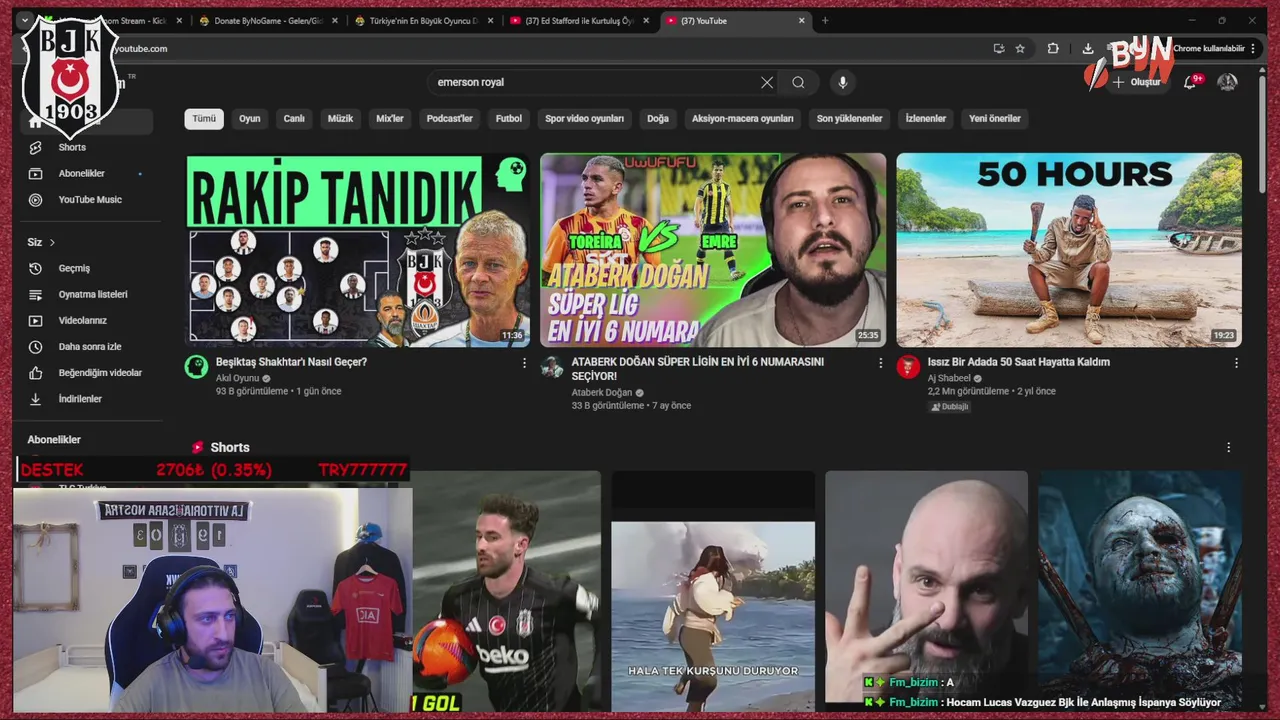Select the Oyun filter chip

pyautogui.click(x=249, y=118)
